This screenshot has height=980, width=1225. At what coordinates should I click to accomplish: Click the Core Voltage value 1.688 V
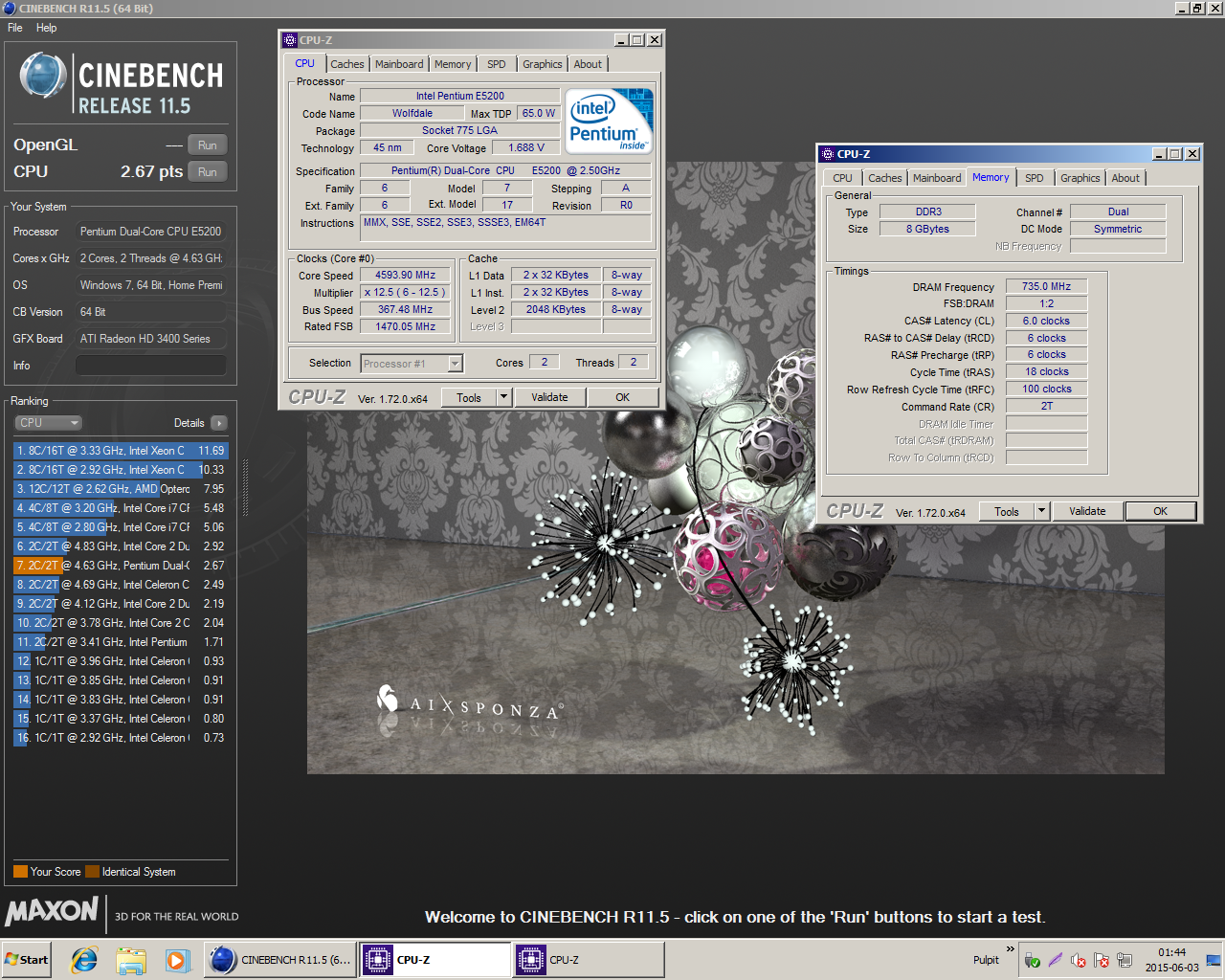coord(526,148)
